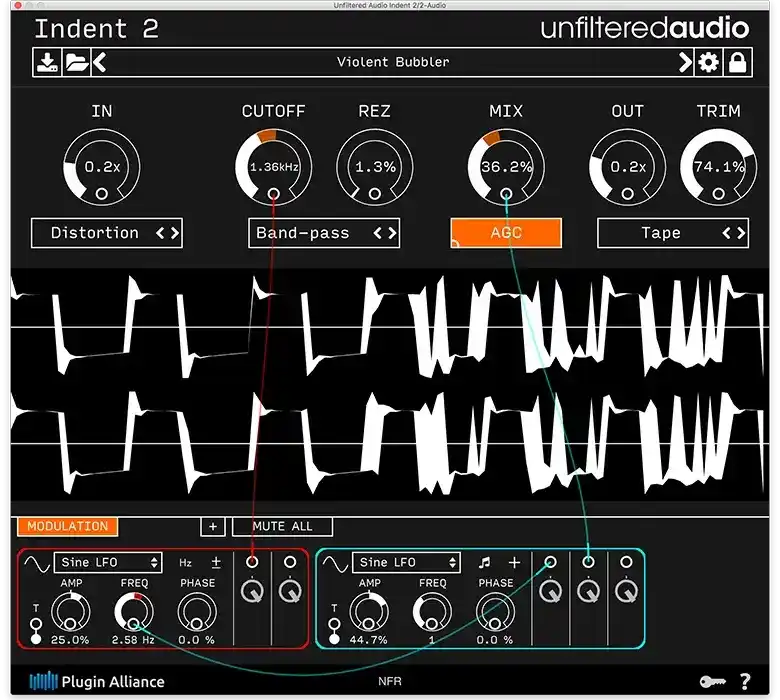Click the red LFO's first output jack

pos(252,562)
